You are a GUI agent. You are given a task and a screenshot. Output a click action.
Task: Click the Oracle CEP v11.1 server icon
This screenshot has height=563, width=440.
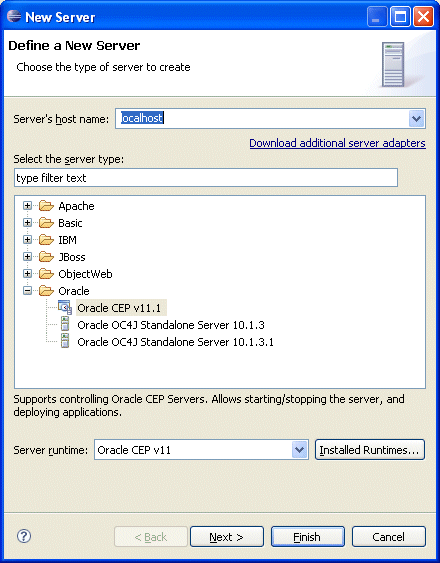(x=65, y=307)
